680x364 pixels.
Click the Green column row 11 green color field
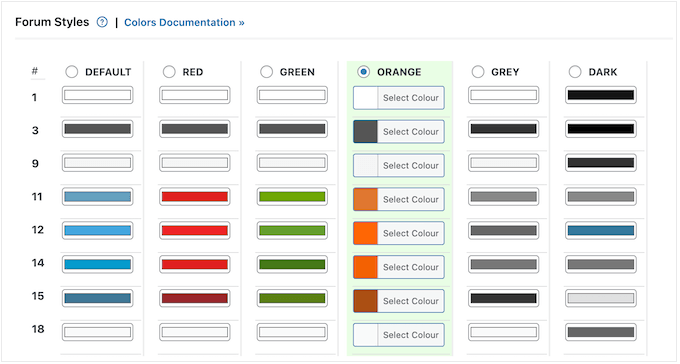pos(292,197)
